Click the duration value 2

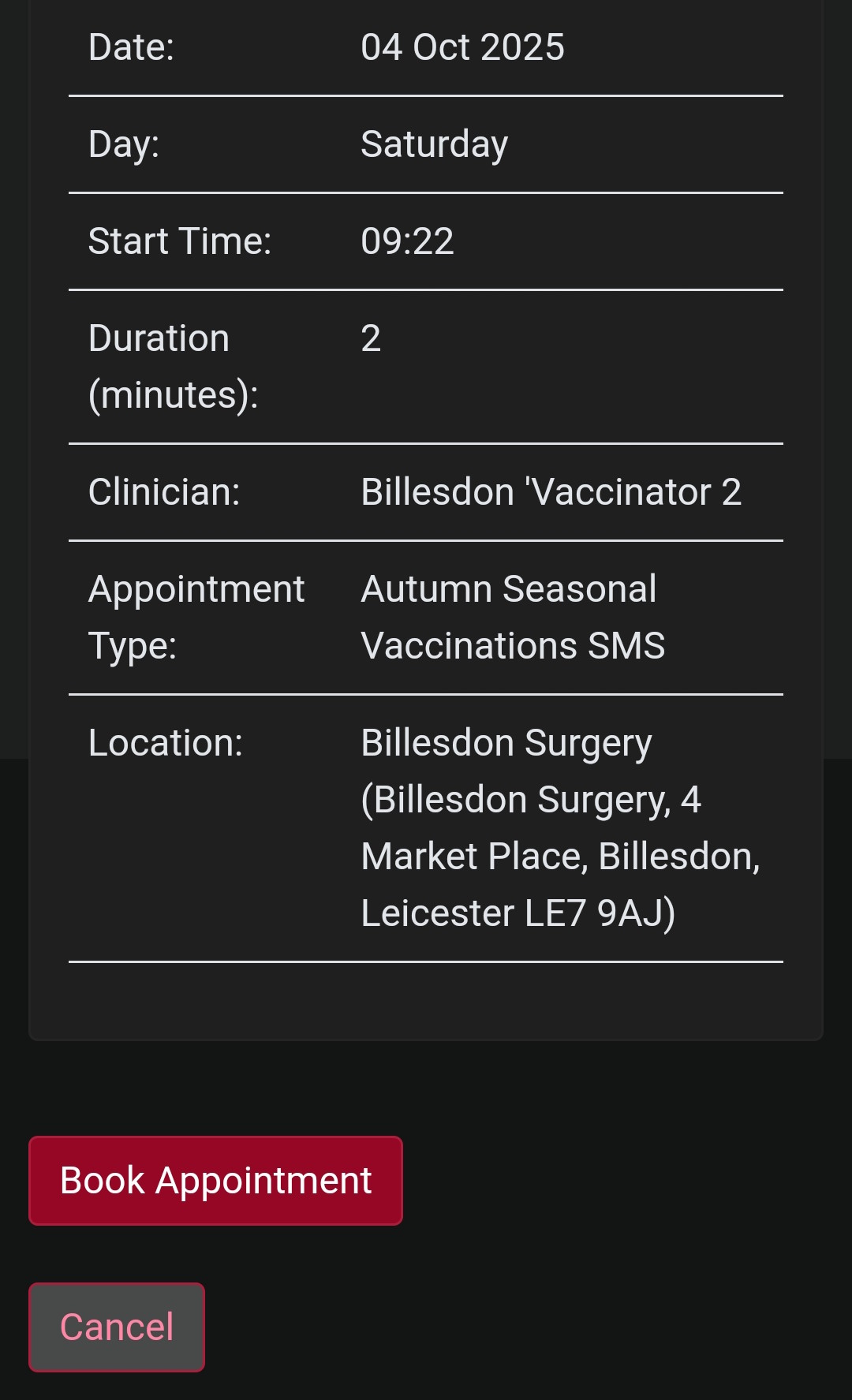tap(371, 338)
